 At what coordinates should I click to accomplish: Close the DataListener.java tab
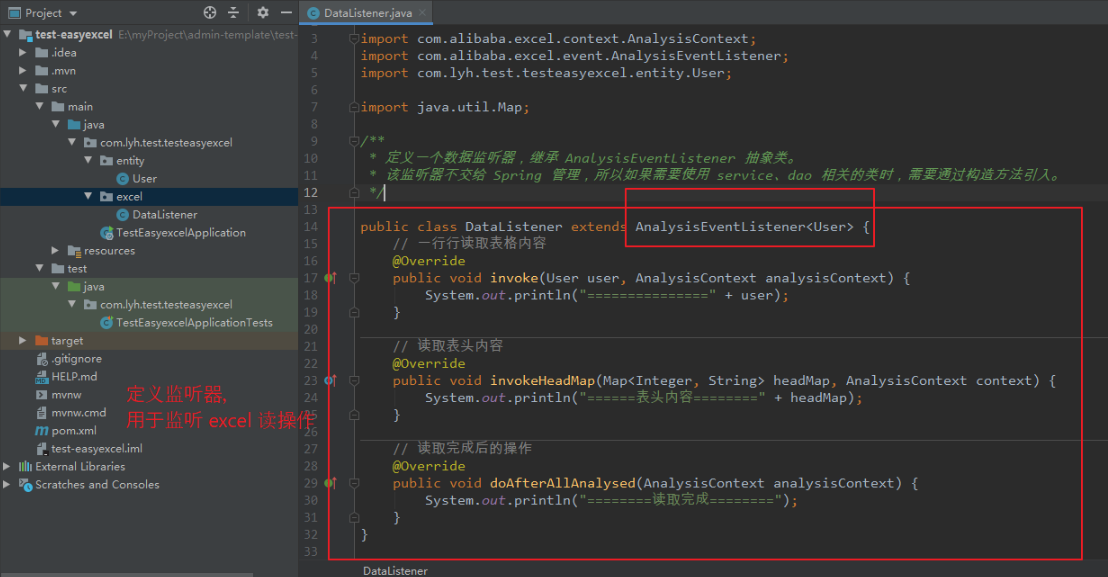[x=423, y=13]
